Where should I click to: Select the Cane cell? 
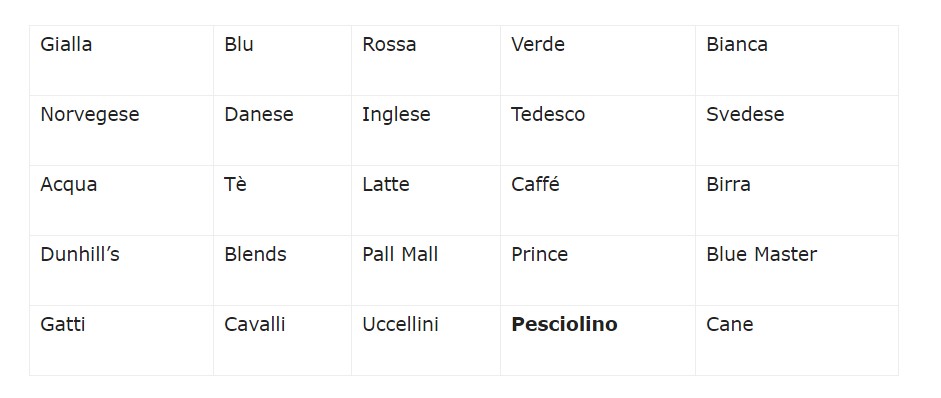pos(797,340)
